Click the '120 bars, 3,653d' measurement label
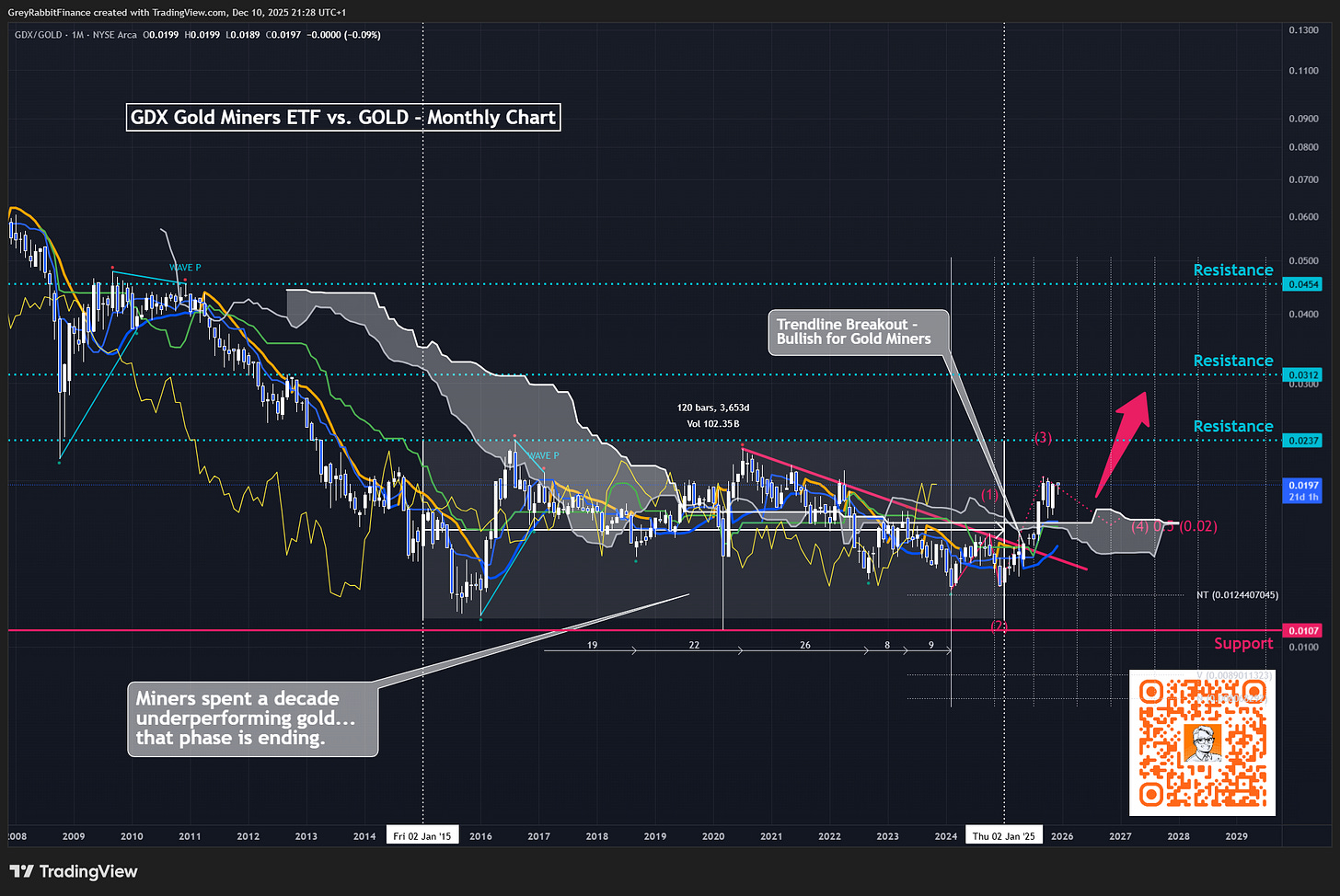Image resolution: width=1340 pixels, height=896 pixels. pyautogui.click(x=713, y=408)
